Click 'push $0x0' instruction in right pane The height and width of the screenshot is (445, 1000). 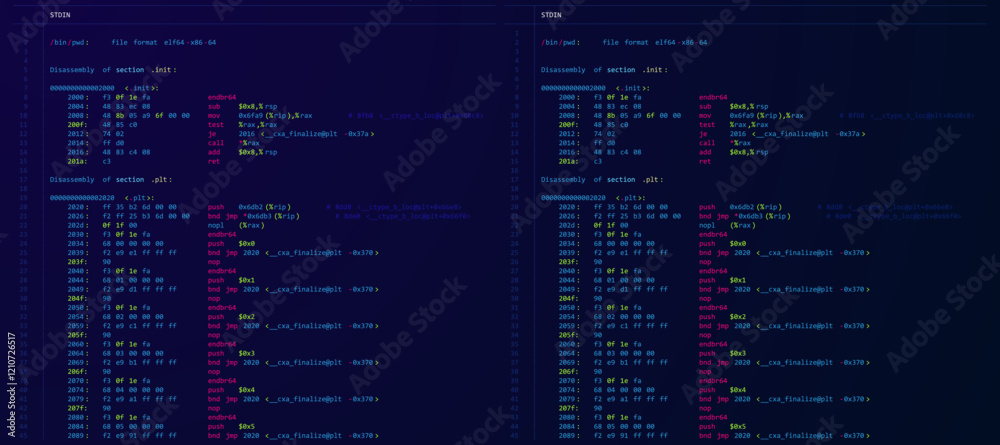(723, 244)
